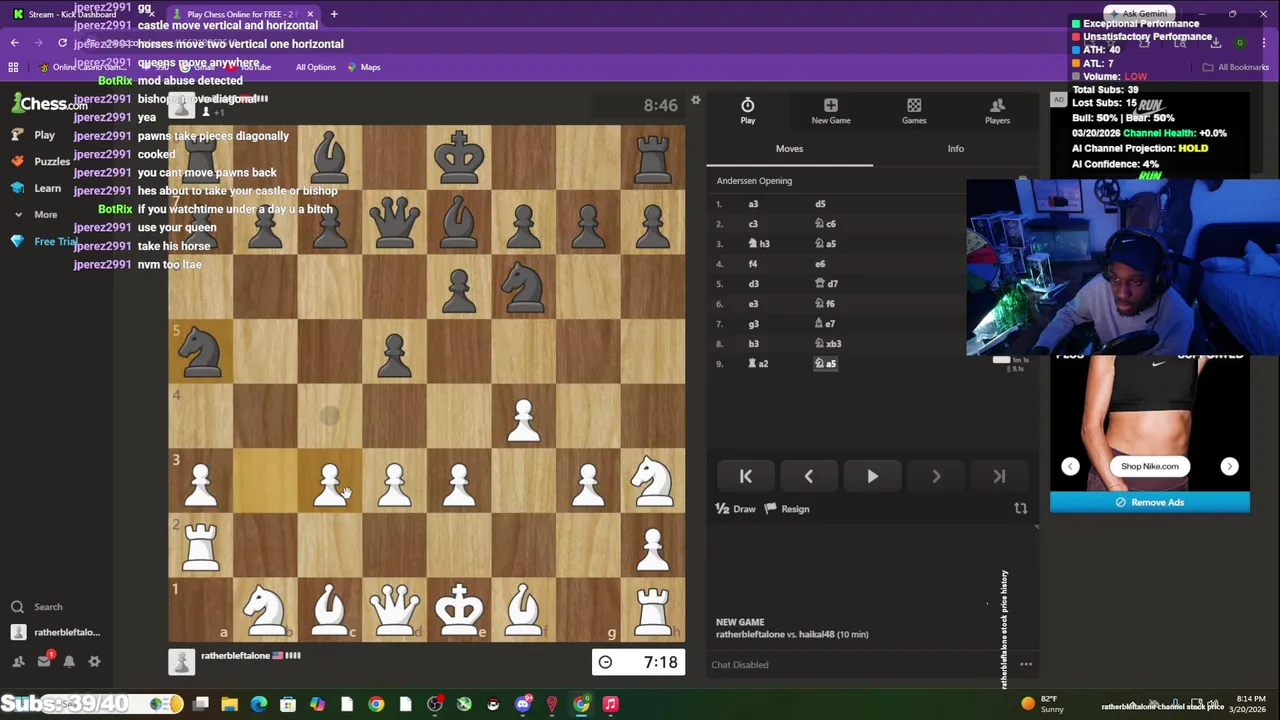Open Ask Gemini button
Viewport: 1280px width, 720px height.
[1137, 14]
